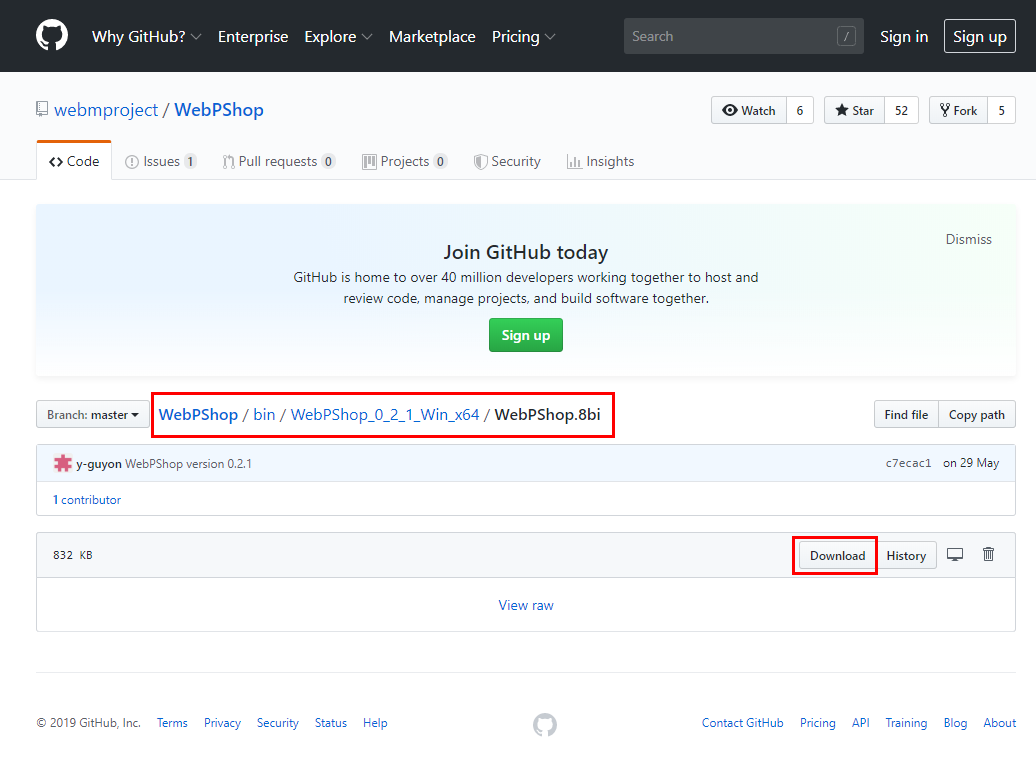Click the on 29 May date text
This screenshot has height=758, width=1036.
(971, 463)
